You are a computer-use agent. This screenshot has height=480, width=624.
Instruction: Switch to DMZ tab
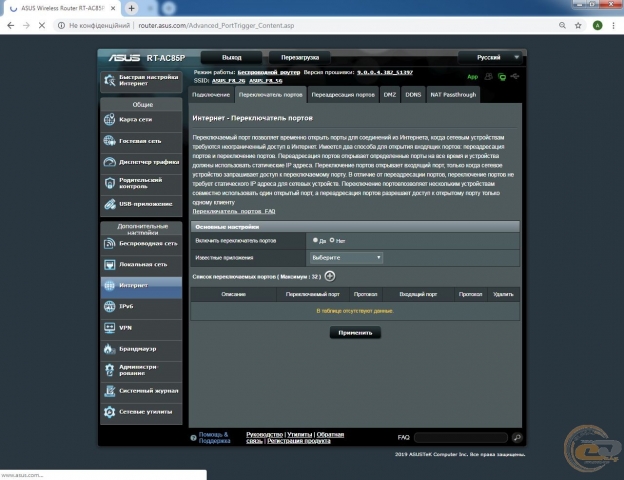tap(390, 95)
